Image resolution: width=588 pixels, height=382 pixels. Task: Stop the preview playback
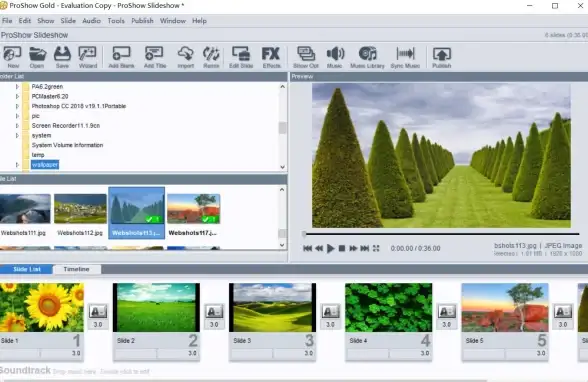click(x=342, y=248)
